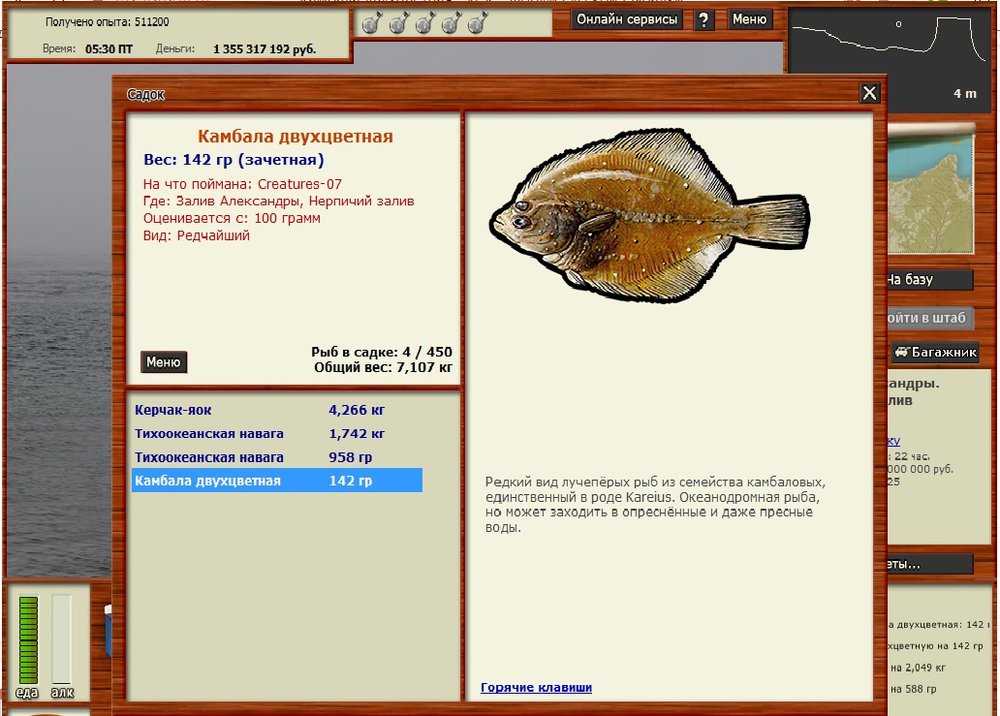
Task: Click the fifth medal icon in the top bar
Action: [x=475, y=22]
